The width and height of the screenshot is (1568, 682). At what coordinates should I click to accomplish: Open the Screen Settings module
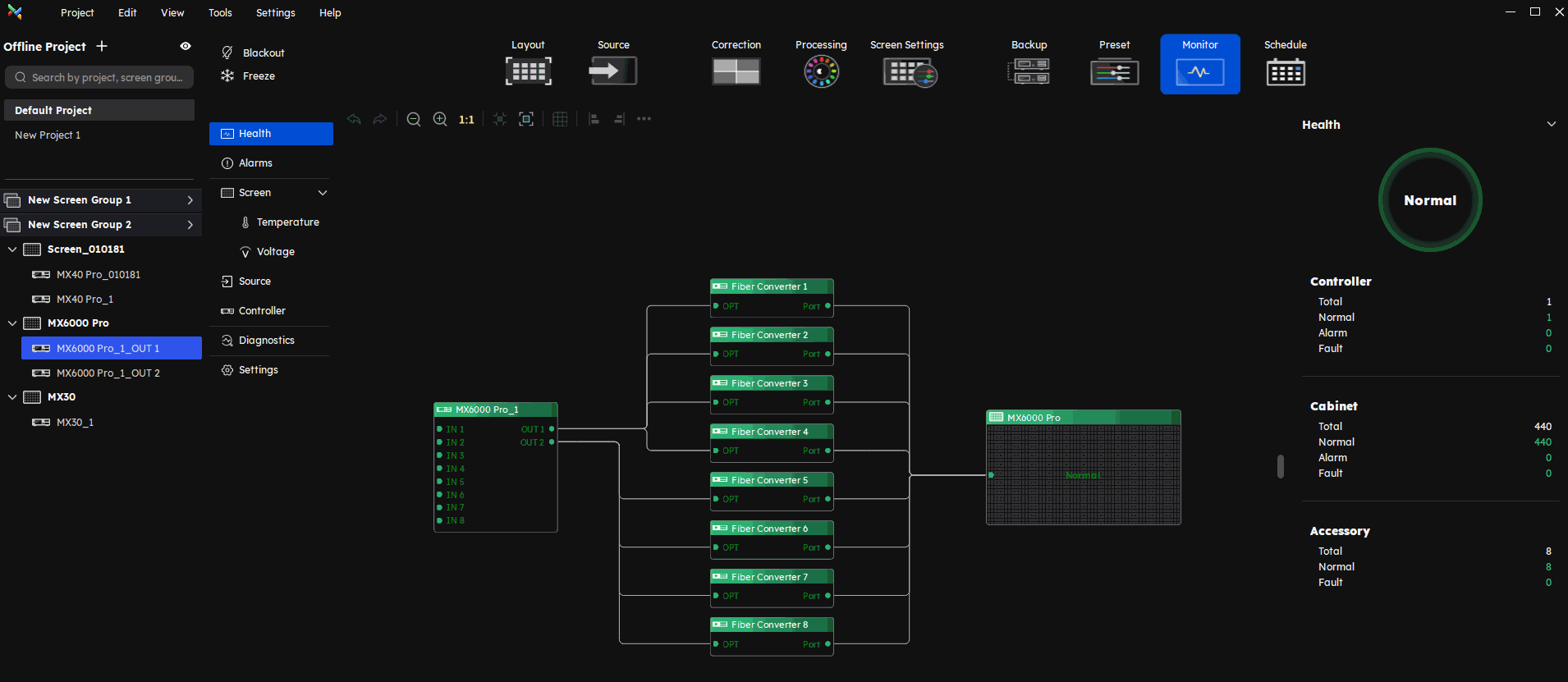pos(909,72)
